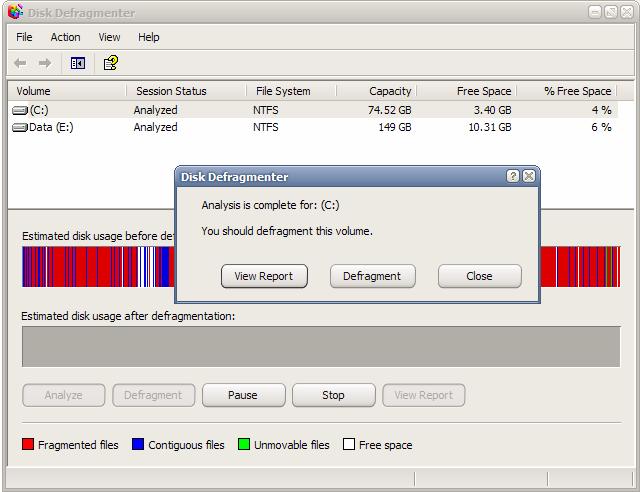Minimize the Disk Defragmenter window
Image resolution: width=640 pixels, height=492 pixels.
595,12
